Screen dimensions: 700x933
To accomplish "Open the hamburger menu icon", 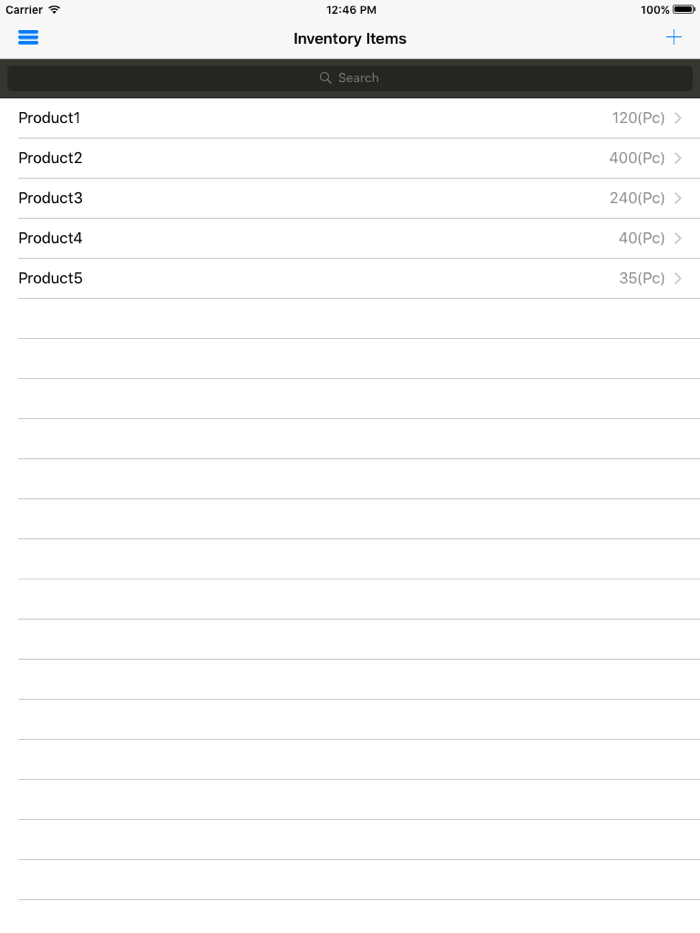I will coord(28,38).
